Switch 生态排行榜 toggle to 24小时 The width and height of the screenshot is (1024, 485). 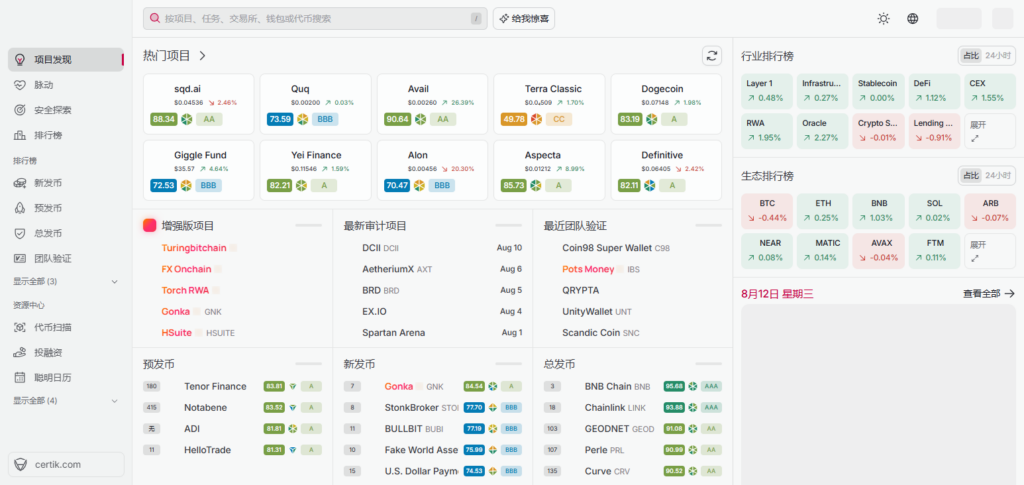997,176
